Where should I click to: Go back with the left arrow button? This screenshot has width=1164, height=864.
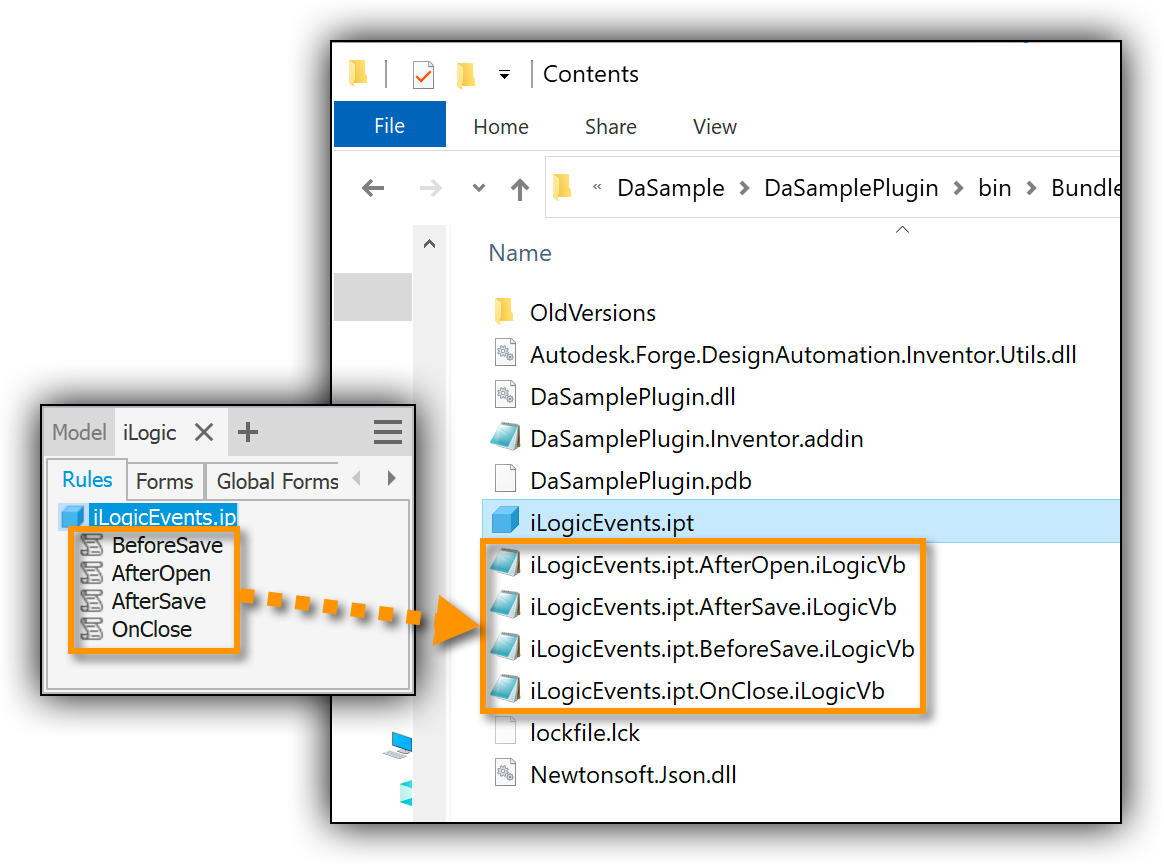(373, 188)
